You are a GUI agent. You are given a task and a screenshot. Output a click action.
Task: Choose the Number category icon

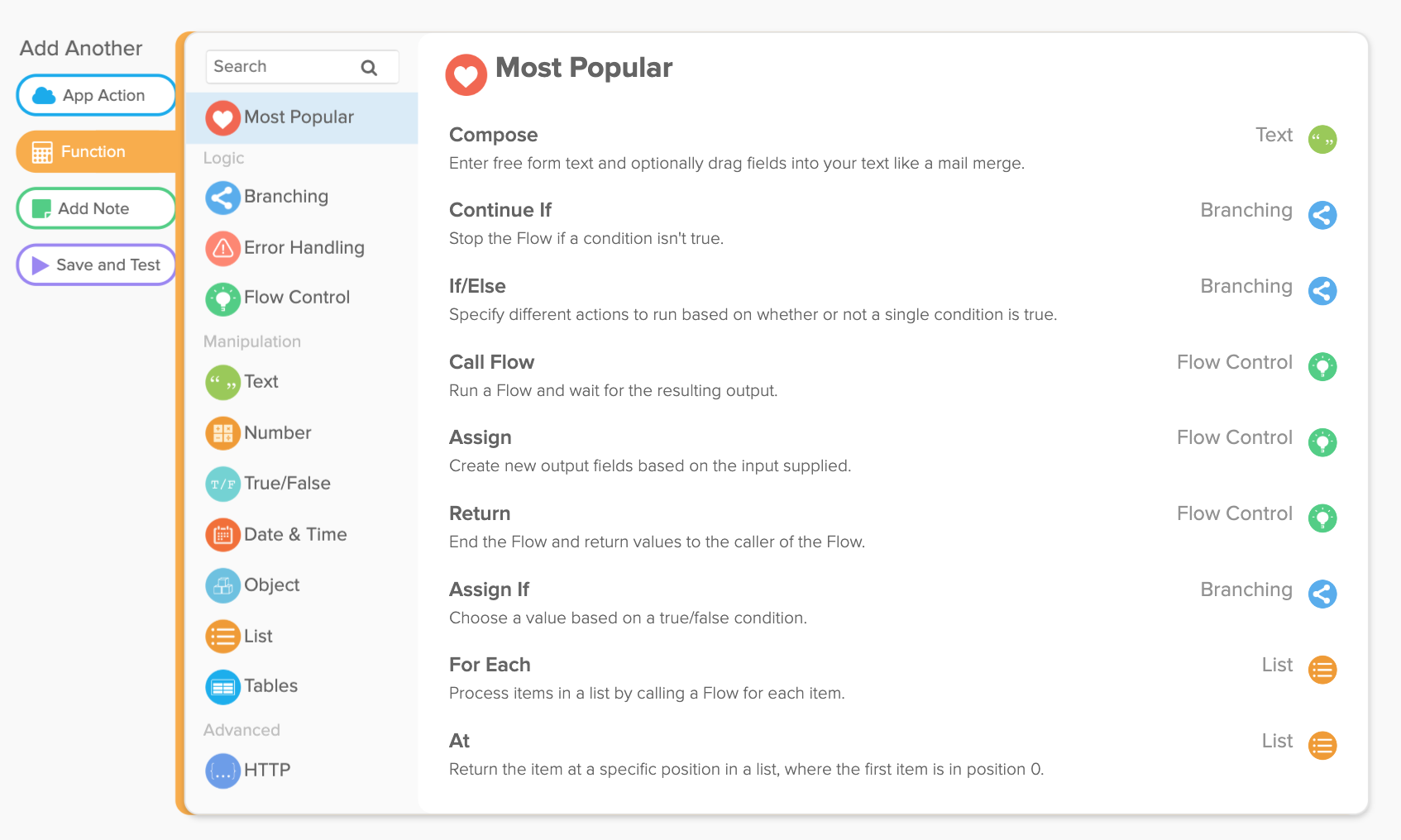click(222, 433)
